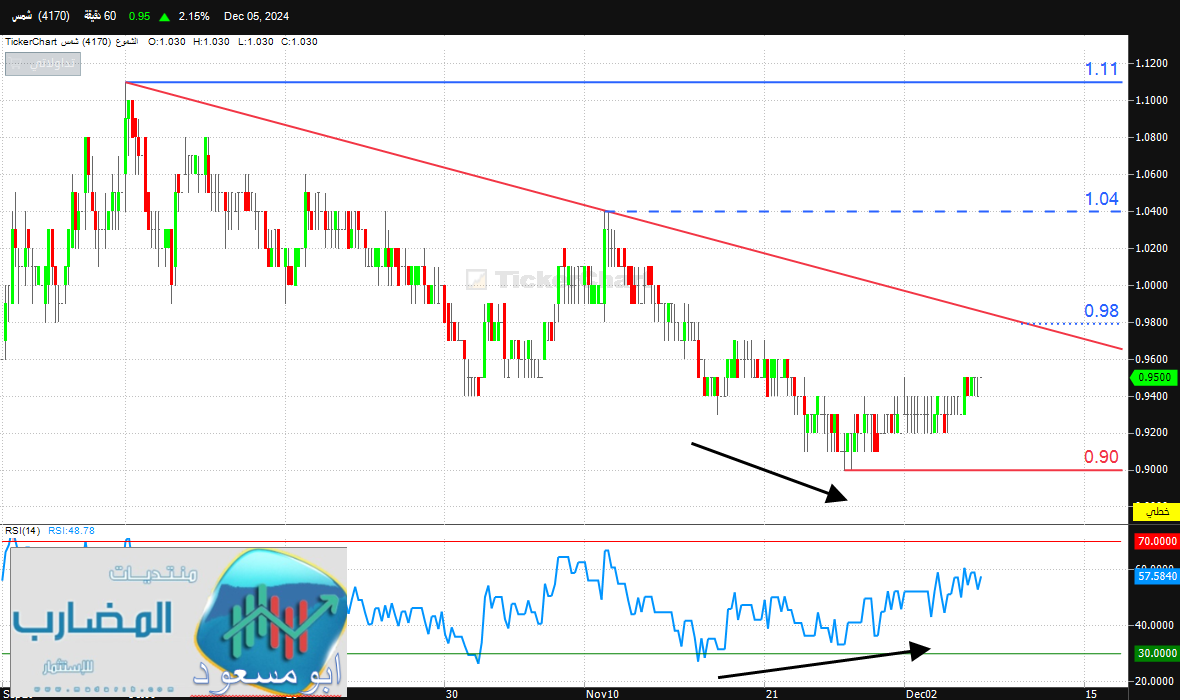Click the 1.0200 price axis label
1180x700 pixels.
(x=1151, y=248)
